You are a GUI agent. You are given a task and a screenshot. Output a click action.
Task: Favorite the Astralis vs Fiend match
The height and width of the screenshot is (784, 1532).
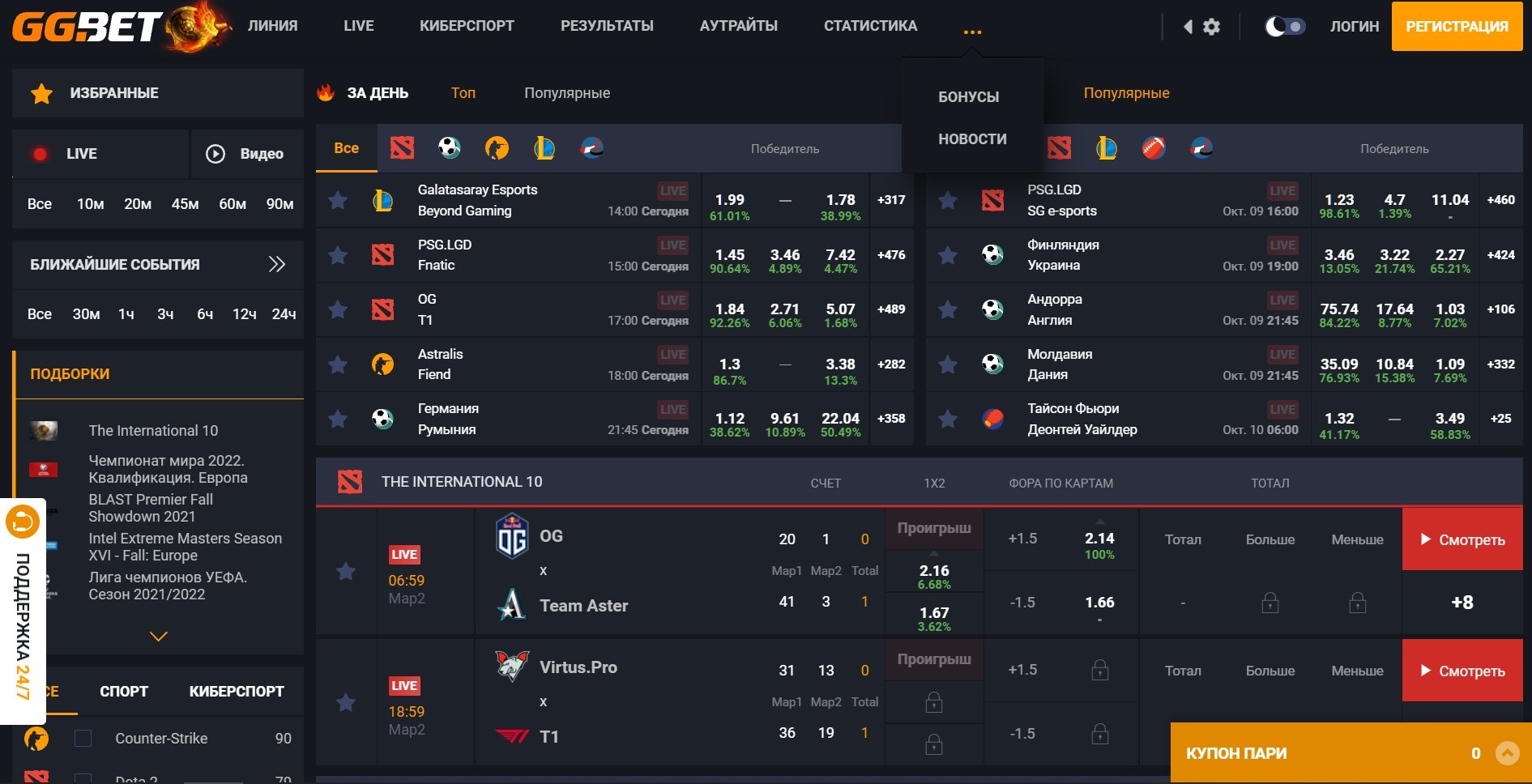pos(338,364)
